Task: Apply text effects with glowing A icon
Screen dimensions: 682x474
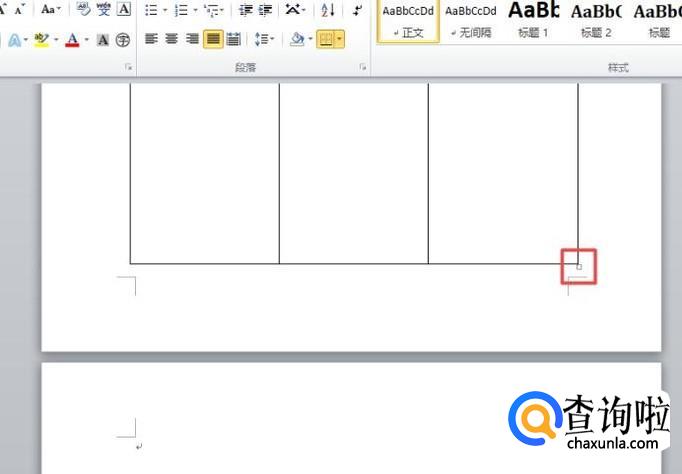Action: tap(14, 40)
